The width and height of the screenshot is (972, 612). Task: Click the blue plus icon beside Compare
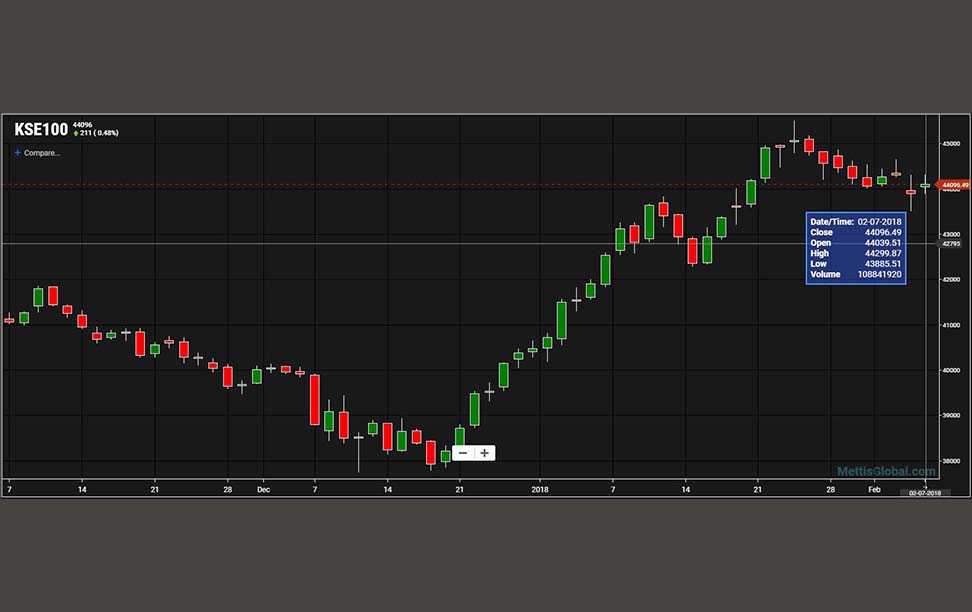click(x=17, y=153)
